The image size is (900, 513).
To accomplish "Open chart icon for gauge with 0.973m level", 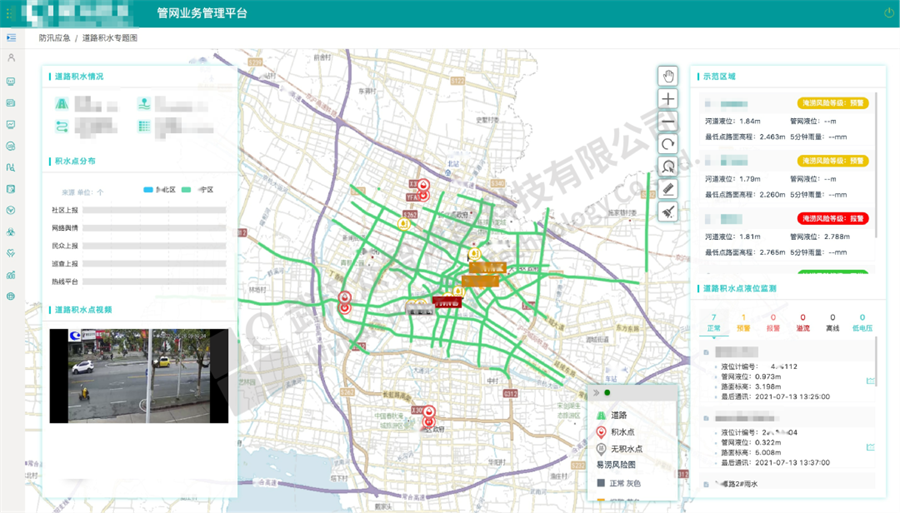I will pos(870,381).
